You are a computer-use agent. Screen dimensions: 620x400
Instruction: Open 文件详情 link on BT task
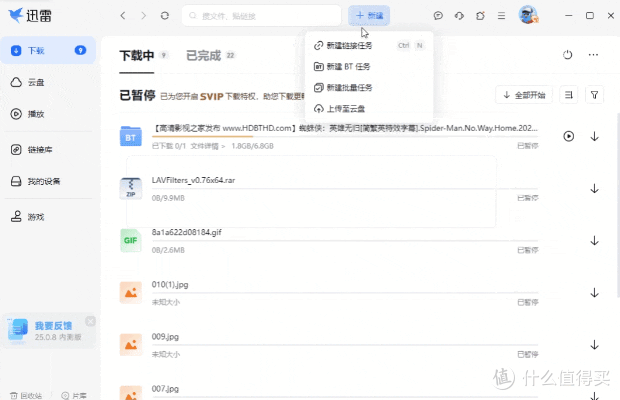208,146
